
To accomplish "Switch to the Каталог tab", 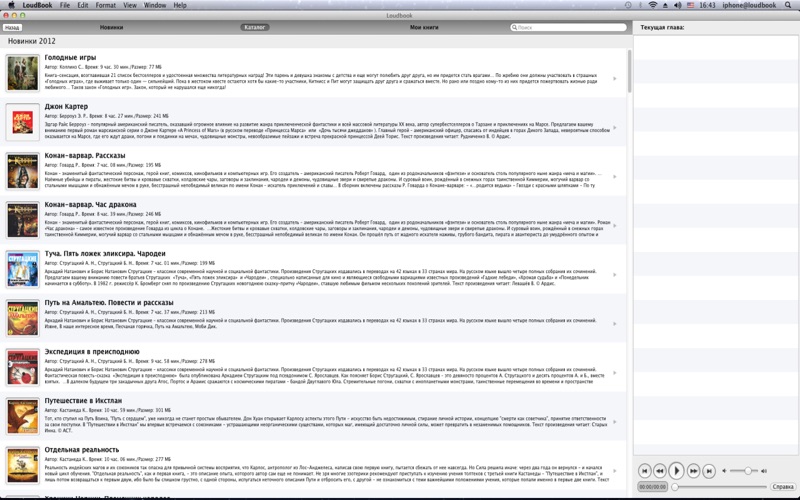I will point(255,28).
